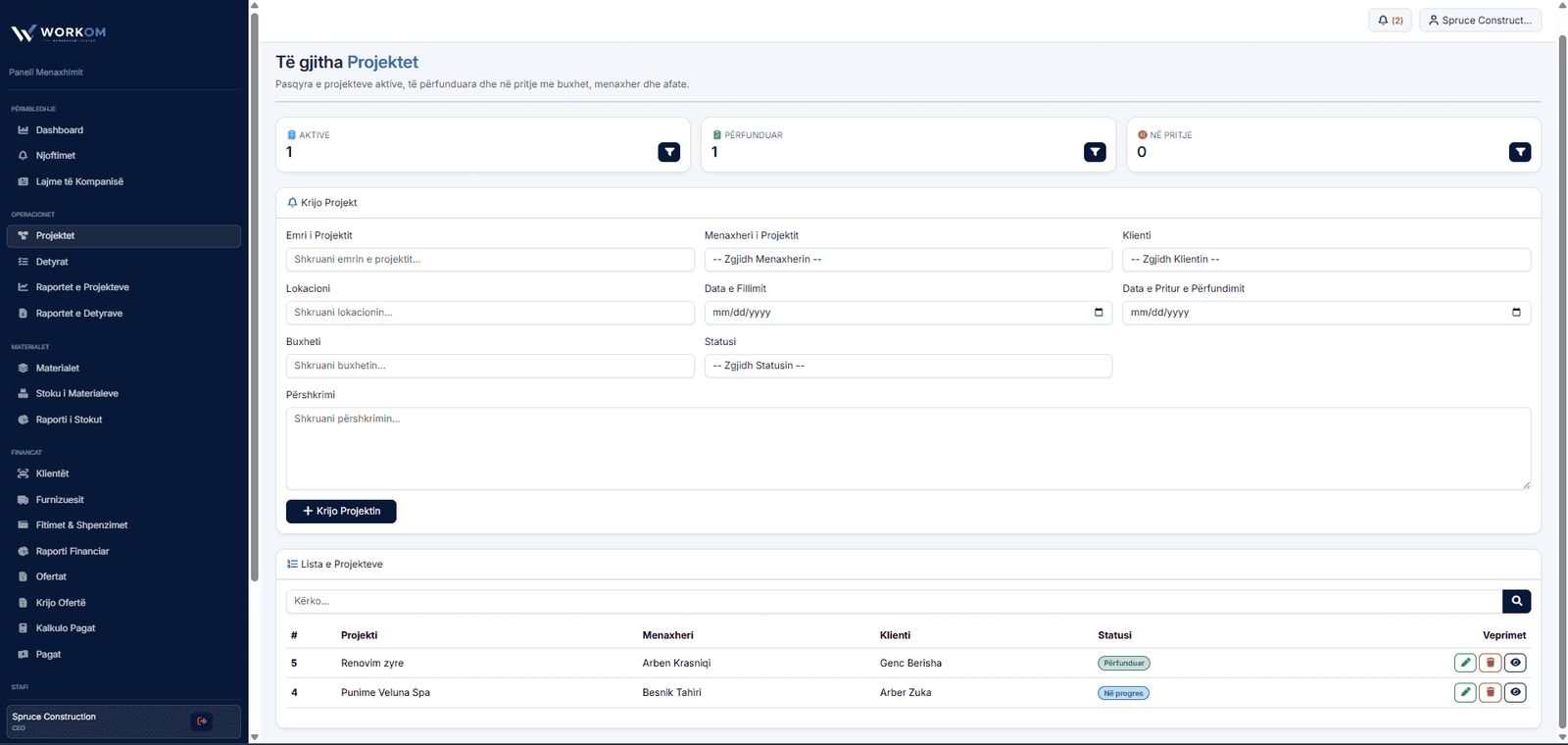View details of Punime Veluna Spa
Image resolution: width=1568 pixels, height=745 pixels.
(x=1515, y=692)
